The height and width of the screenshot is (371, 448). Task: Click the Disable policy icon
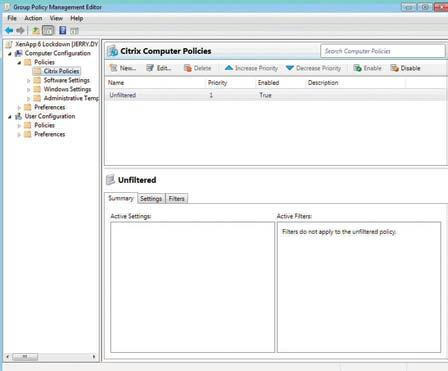[395, 68]
